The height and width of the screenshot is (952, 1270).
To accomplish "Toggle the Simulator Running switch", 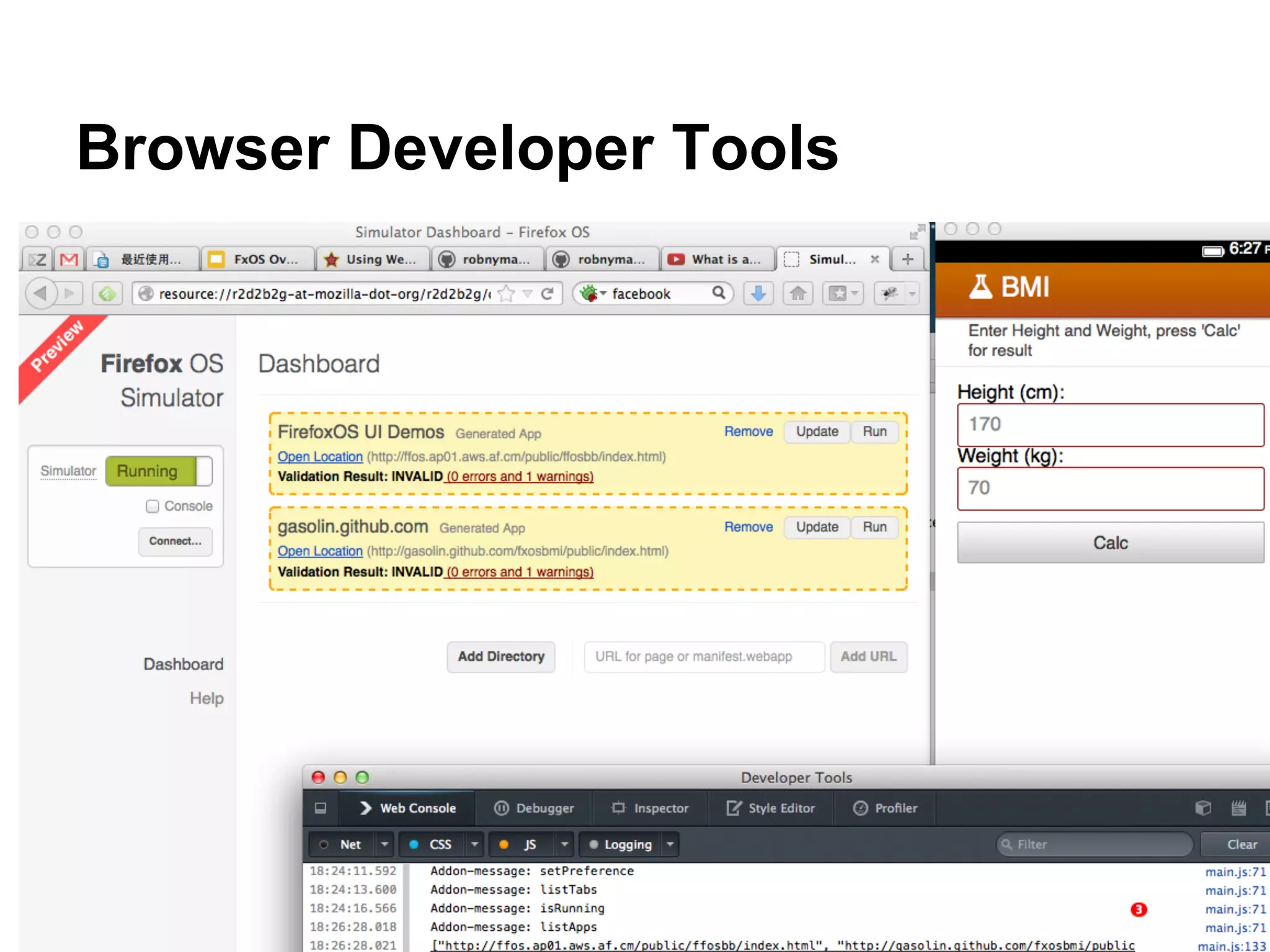I will (159, 471).
